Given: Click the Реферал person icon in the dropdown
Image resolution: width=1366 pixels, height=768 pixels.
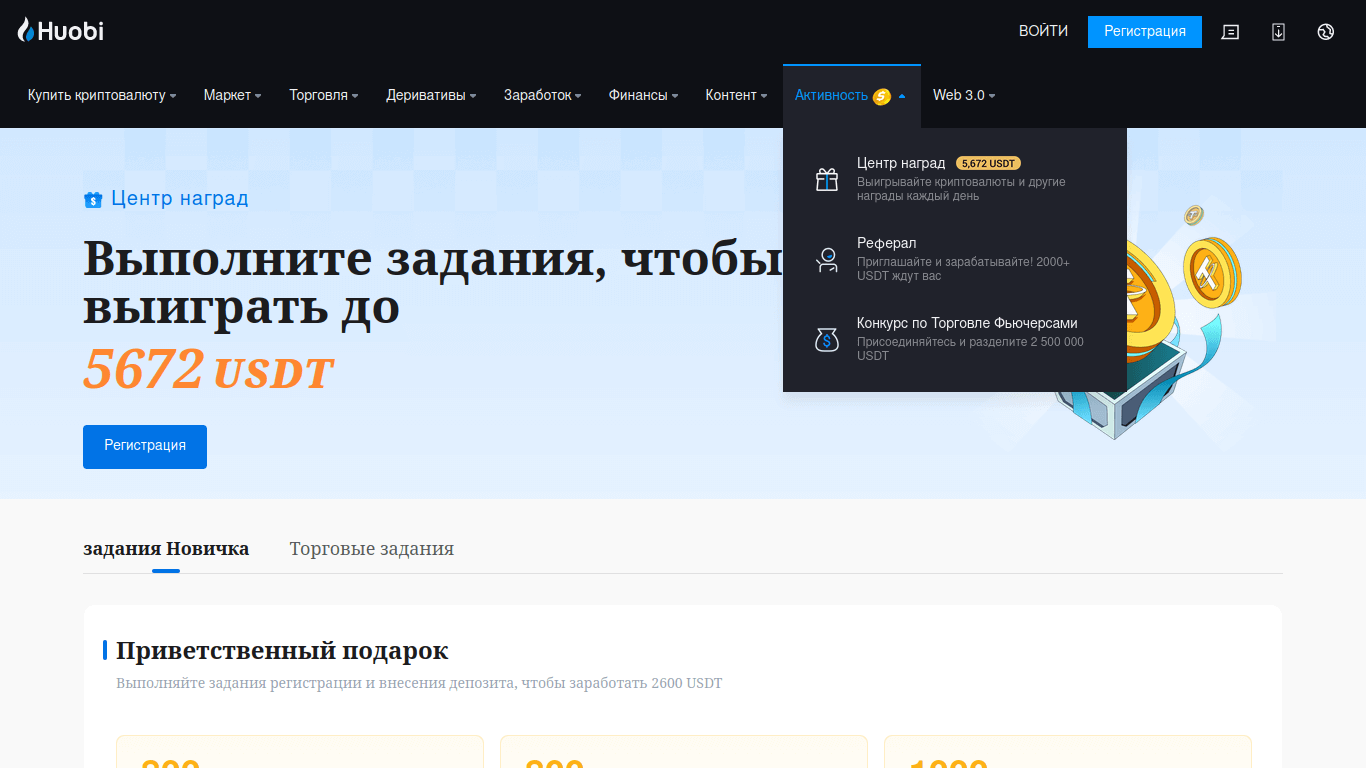Looking at the screenshot, I should pos(826,260).
